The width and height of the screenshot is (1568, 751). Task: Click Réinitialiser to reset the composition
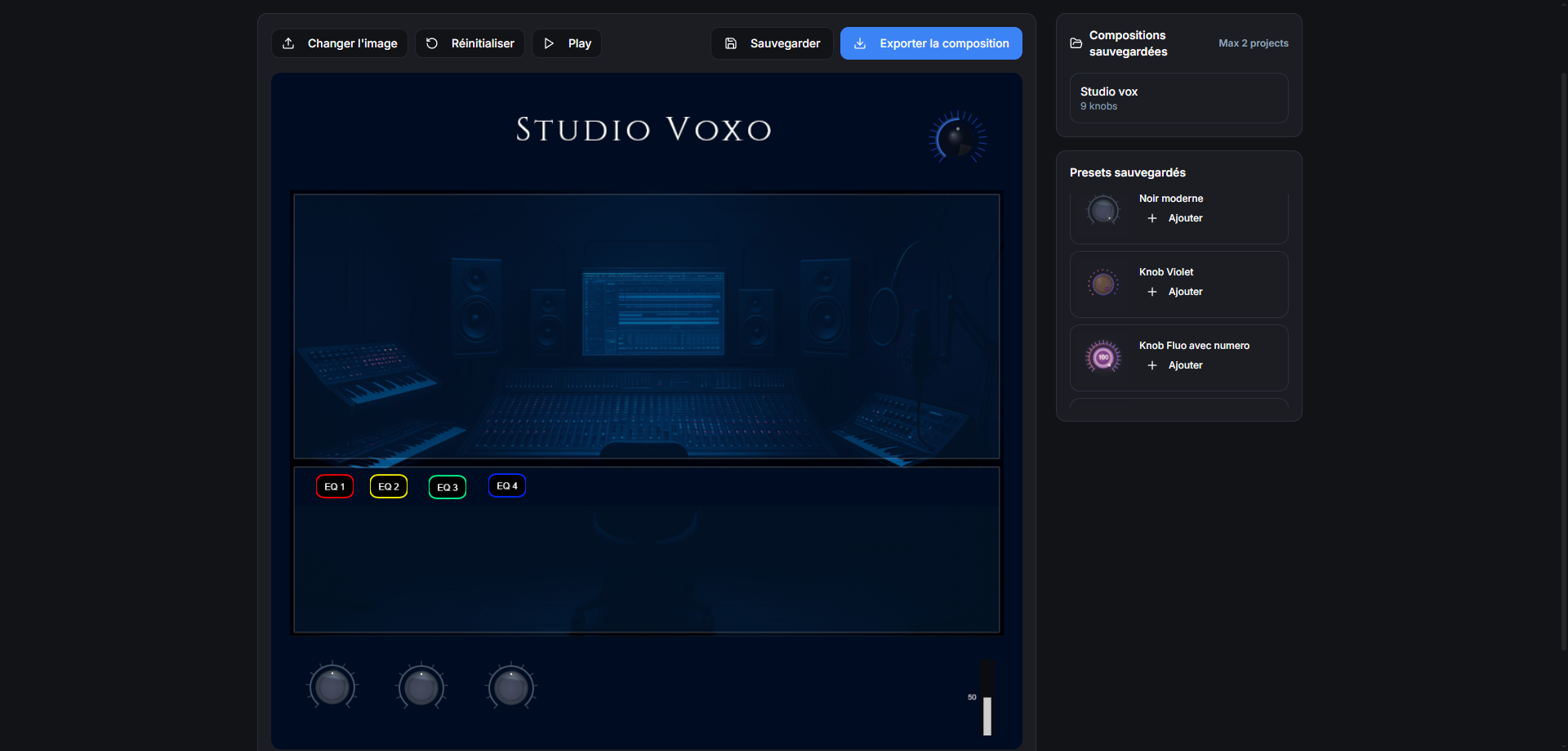[470, 43]
